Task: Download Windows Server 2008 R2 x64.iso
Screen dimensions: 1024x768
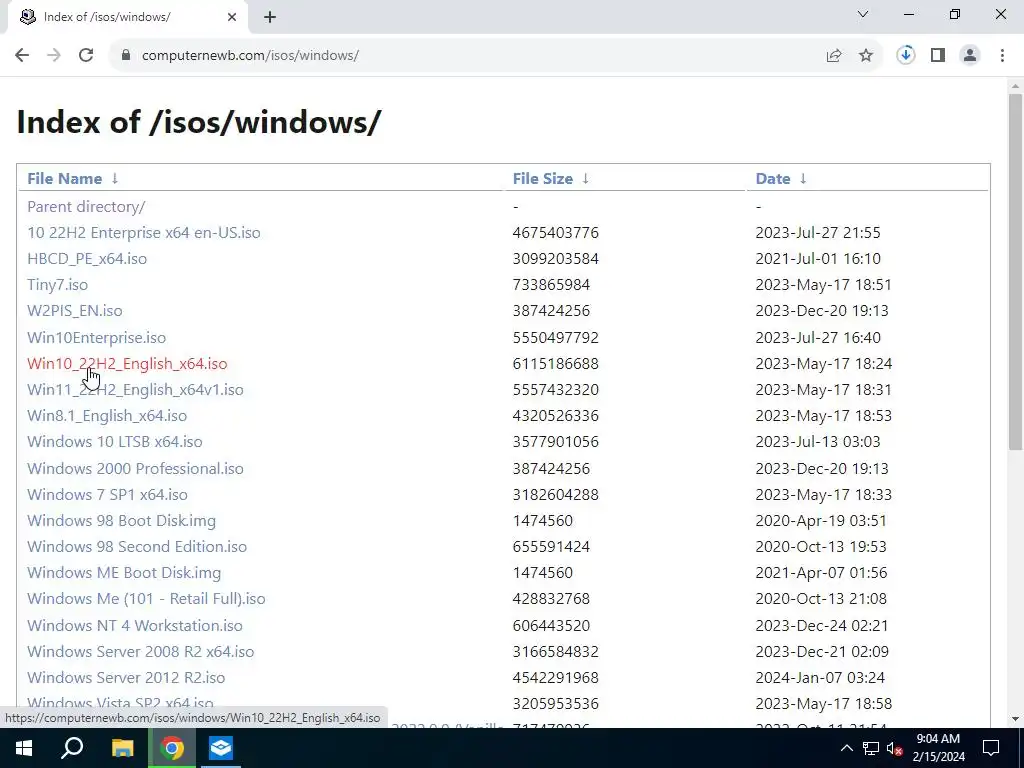Action: coord(140,652)
